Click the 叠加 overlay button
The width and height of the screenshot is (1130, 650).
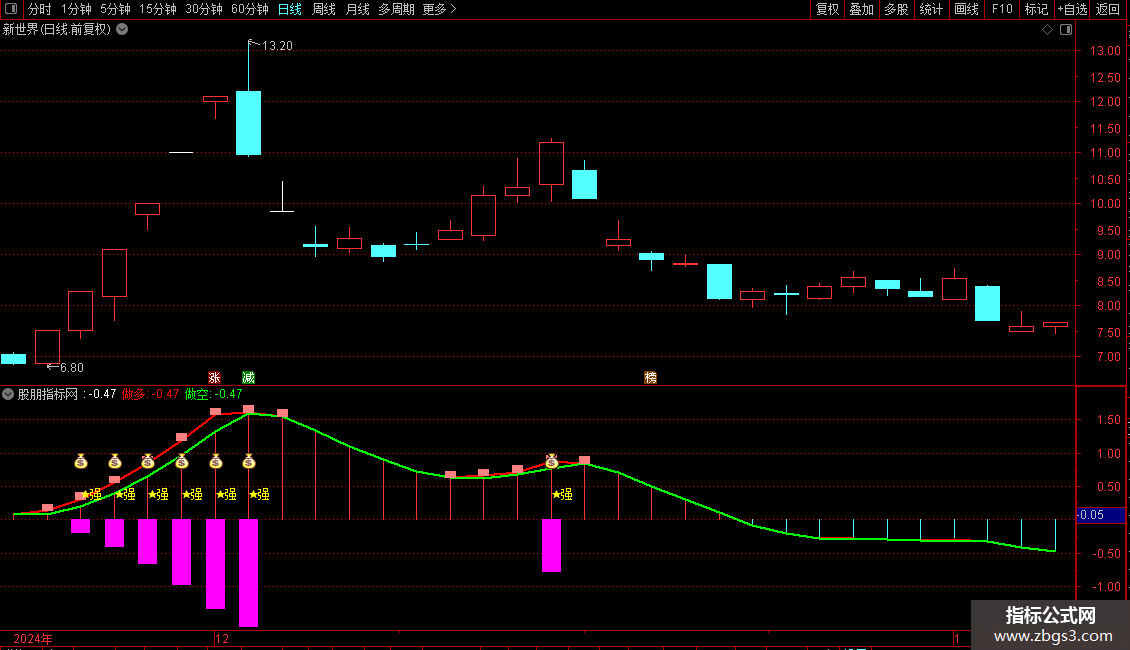click(x=862, y=9)
